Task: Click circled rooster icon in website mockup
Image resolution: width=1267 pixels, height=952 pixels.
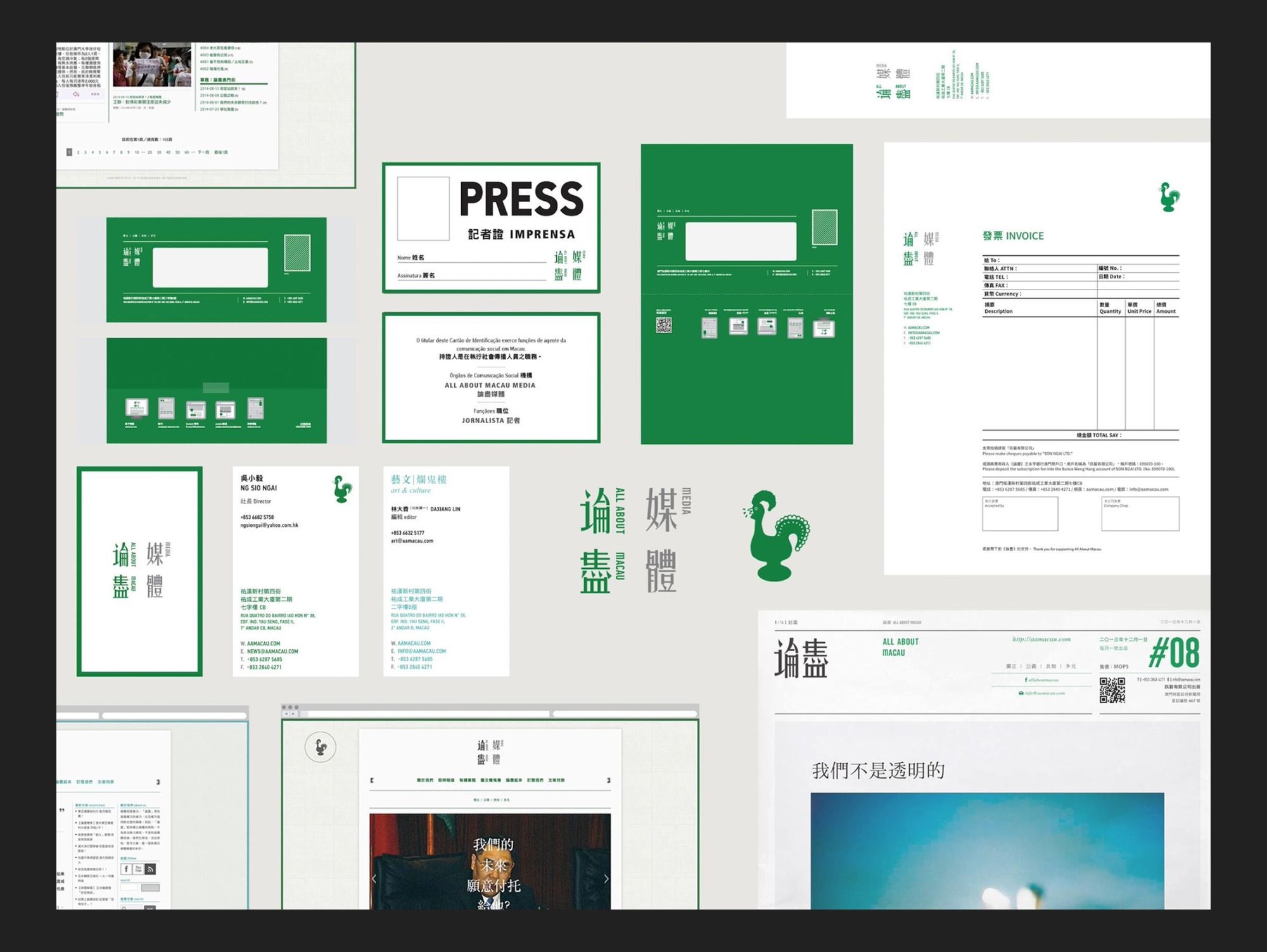Action: [321, 747]
